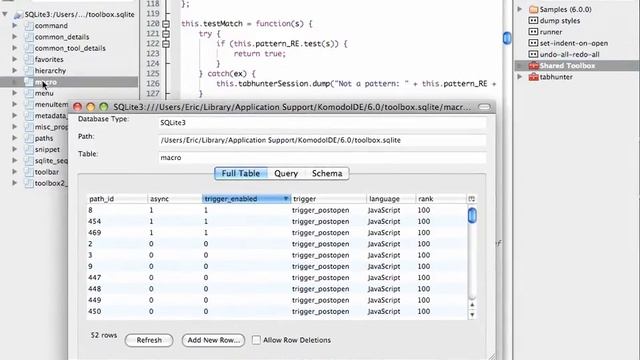Expand the Samples (6.0.0) folder
The image size is (640, 360).
520,9
